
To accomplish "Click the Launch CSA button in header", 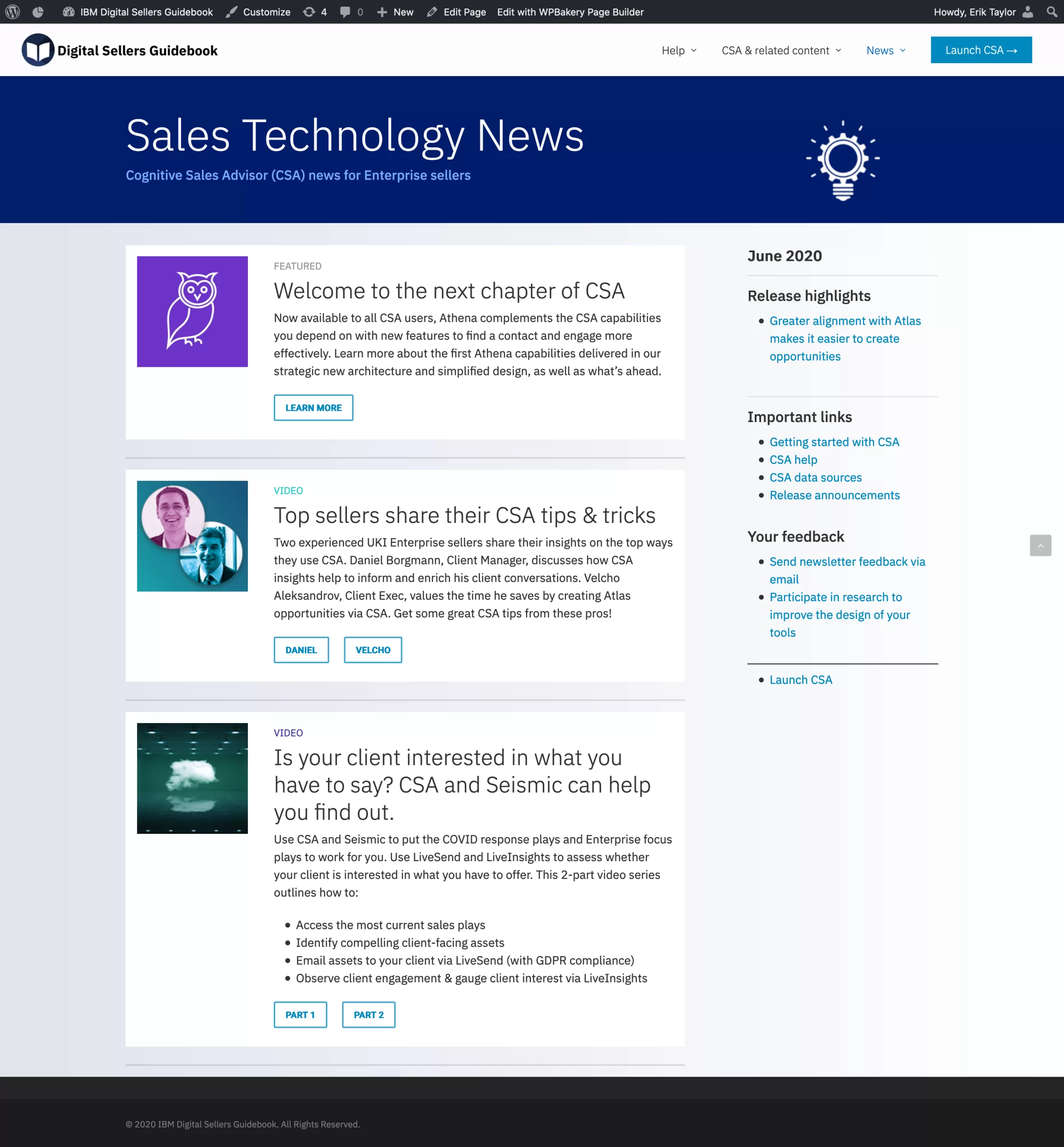I will pos(981,50).
